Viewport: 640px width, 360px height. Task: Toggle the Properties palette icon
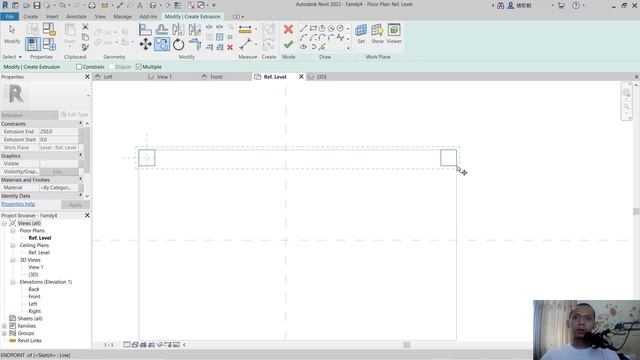[x=33, y=44]
